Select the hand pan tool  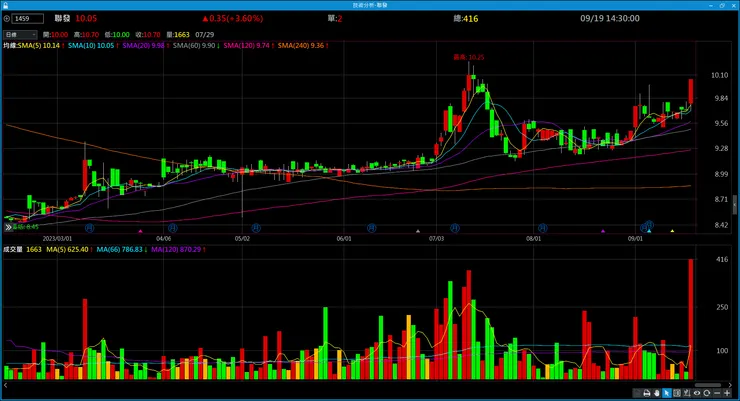(656, 393)
